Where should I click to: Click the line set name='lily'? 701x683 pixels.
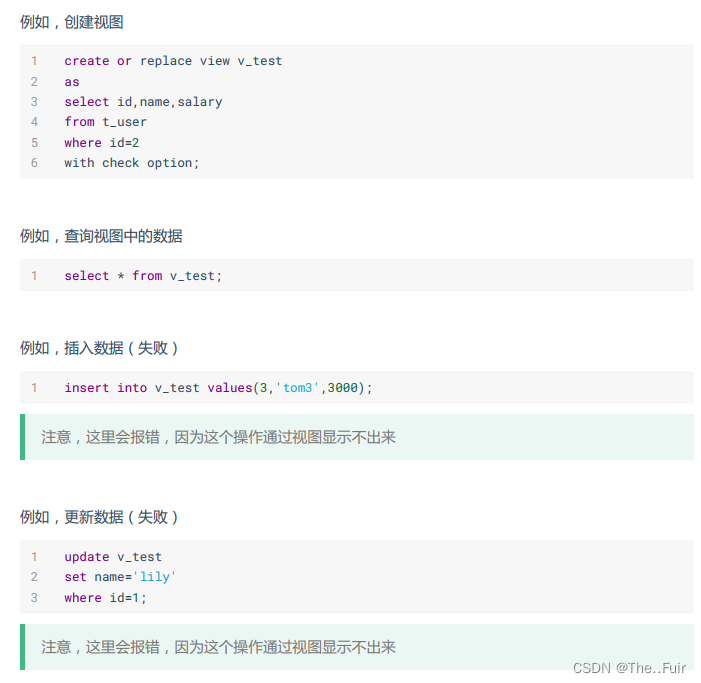pyautogui.click(x=120, y=577)
